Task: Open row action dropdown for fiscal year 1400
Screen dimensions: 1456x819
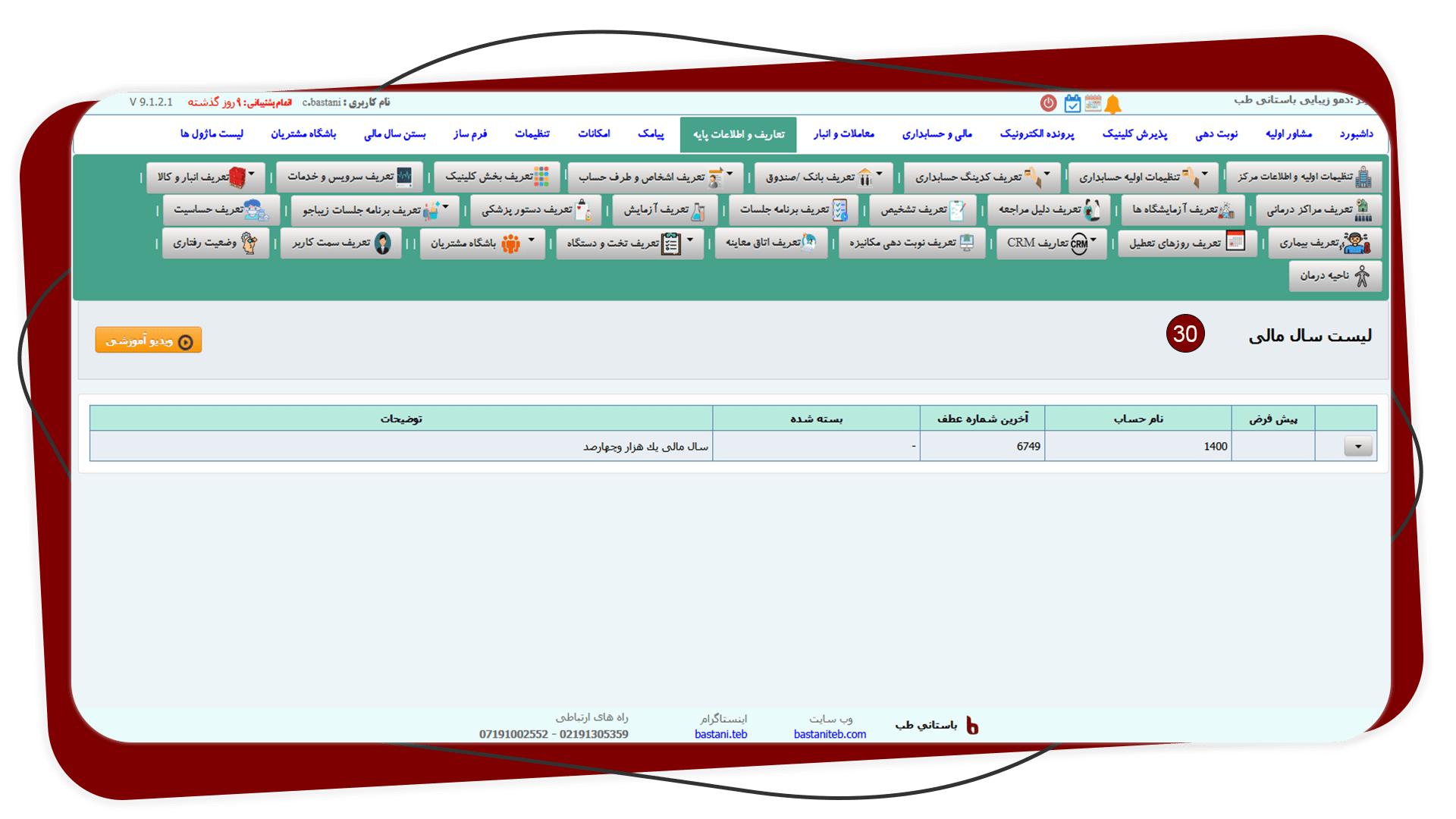Action: pyautogui.click(x=1358, y=447)
